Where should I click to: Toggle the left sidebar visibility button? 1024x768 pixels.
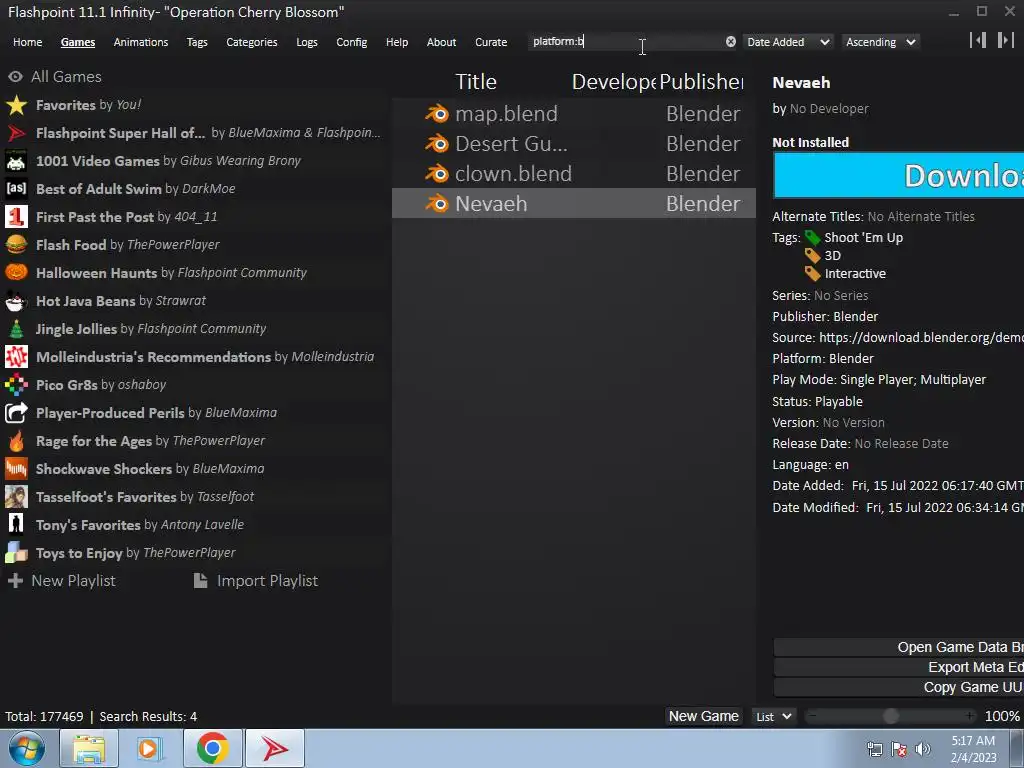[x=978, y=40]
